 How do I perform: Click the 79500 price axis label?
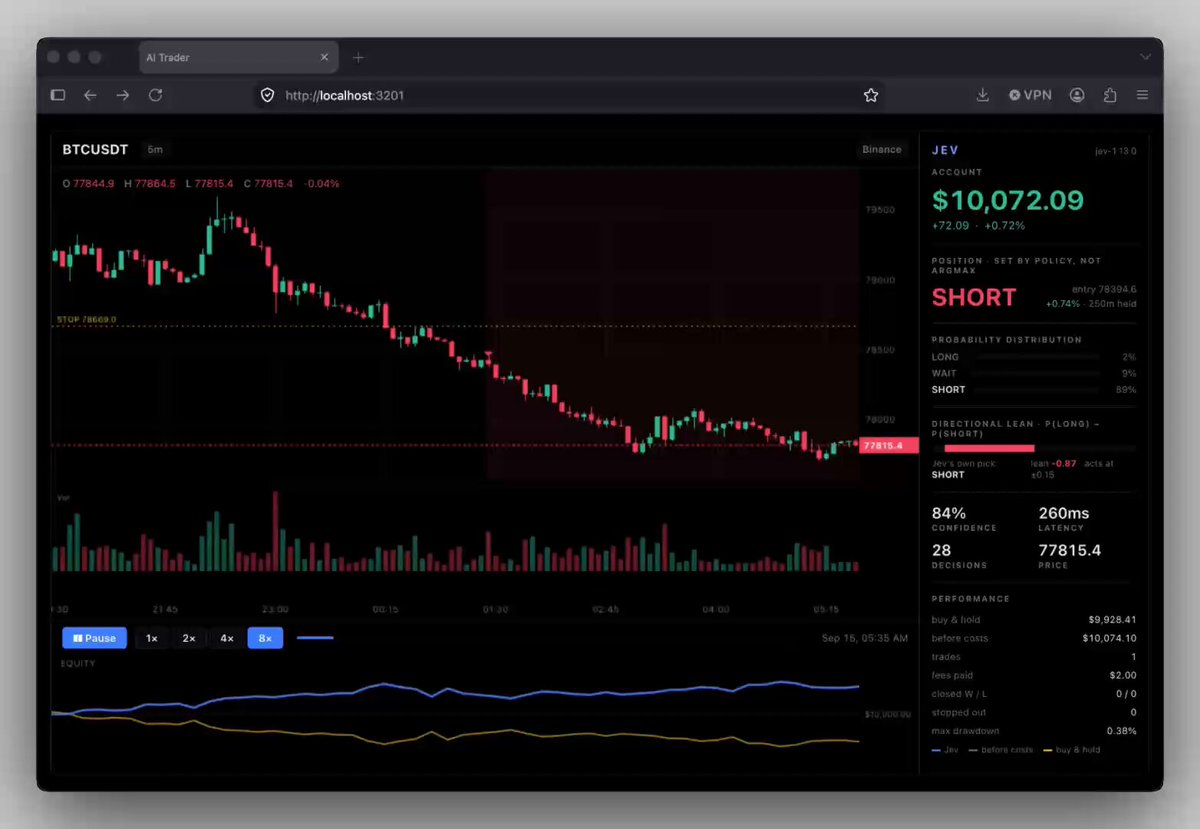pos(880,210)
